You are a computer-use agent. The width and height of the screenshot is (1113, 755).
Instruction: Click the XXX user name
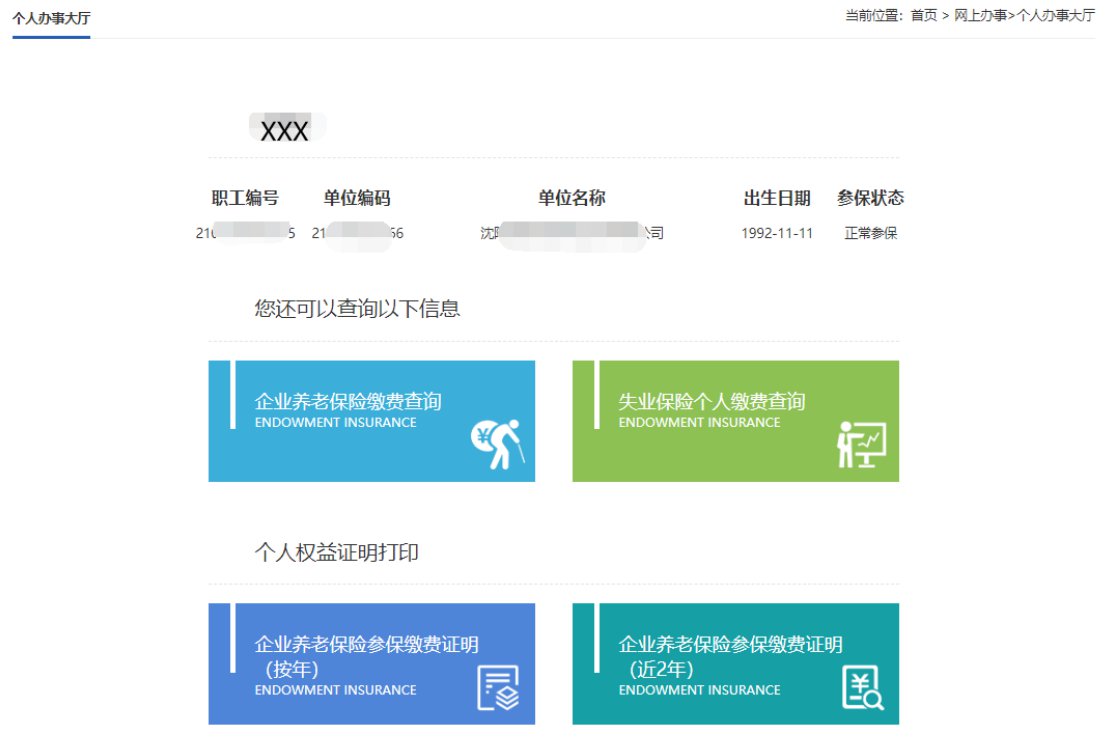click(x=284, y=131)
